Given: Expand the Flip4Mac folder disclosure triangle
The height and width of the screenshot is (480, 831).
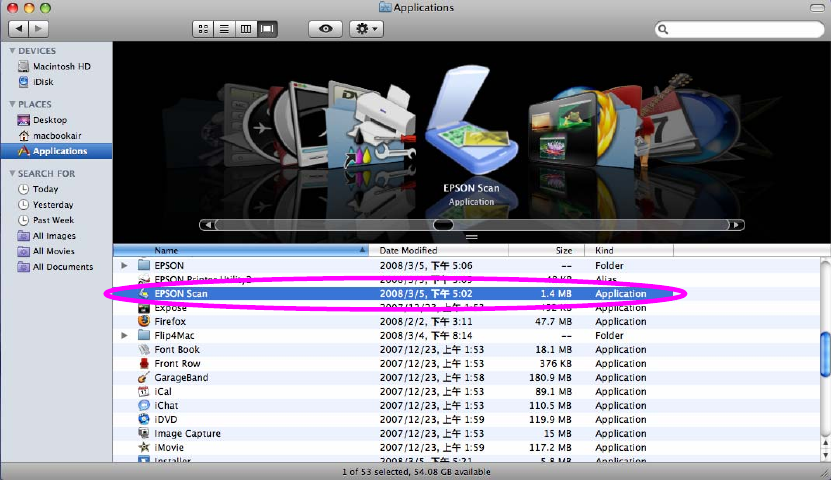Looking at the screenshot, I should pyautogui.click(x=125, y=336).
